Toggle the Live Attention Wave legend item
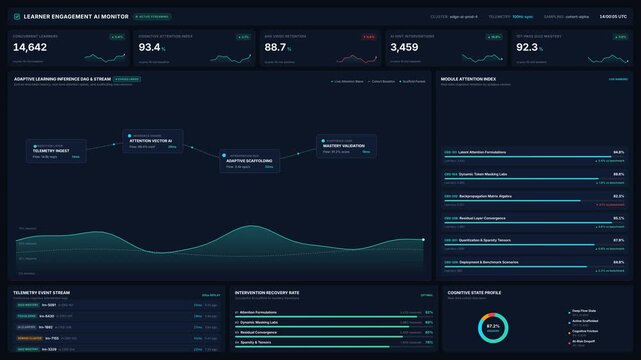The width and height of the screenshot is (641, 360). (347, 81)
